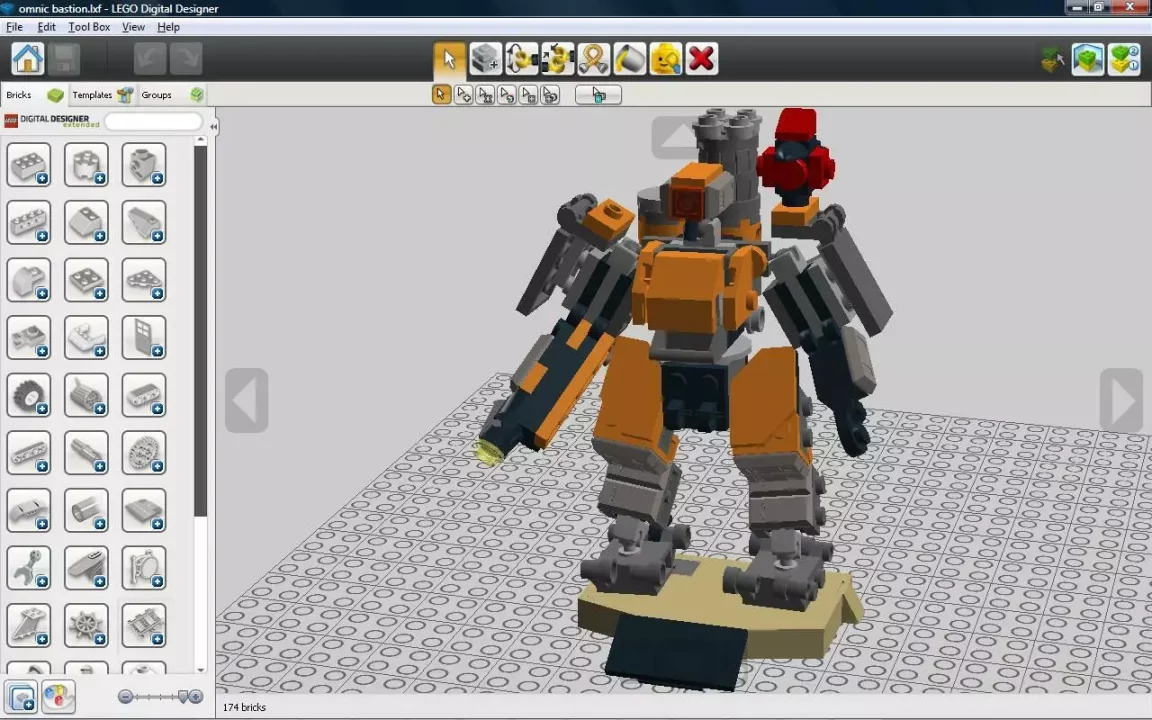Select the Hide bricks tool
The height and width of the screenshot is (720, 1152).
tap(666, 59)
